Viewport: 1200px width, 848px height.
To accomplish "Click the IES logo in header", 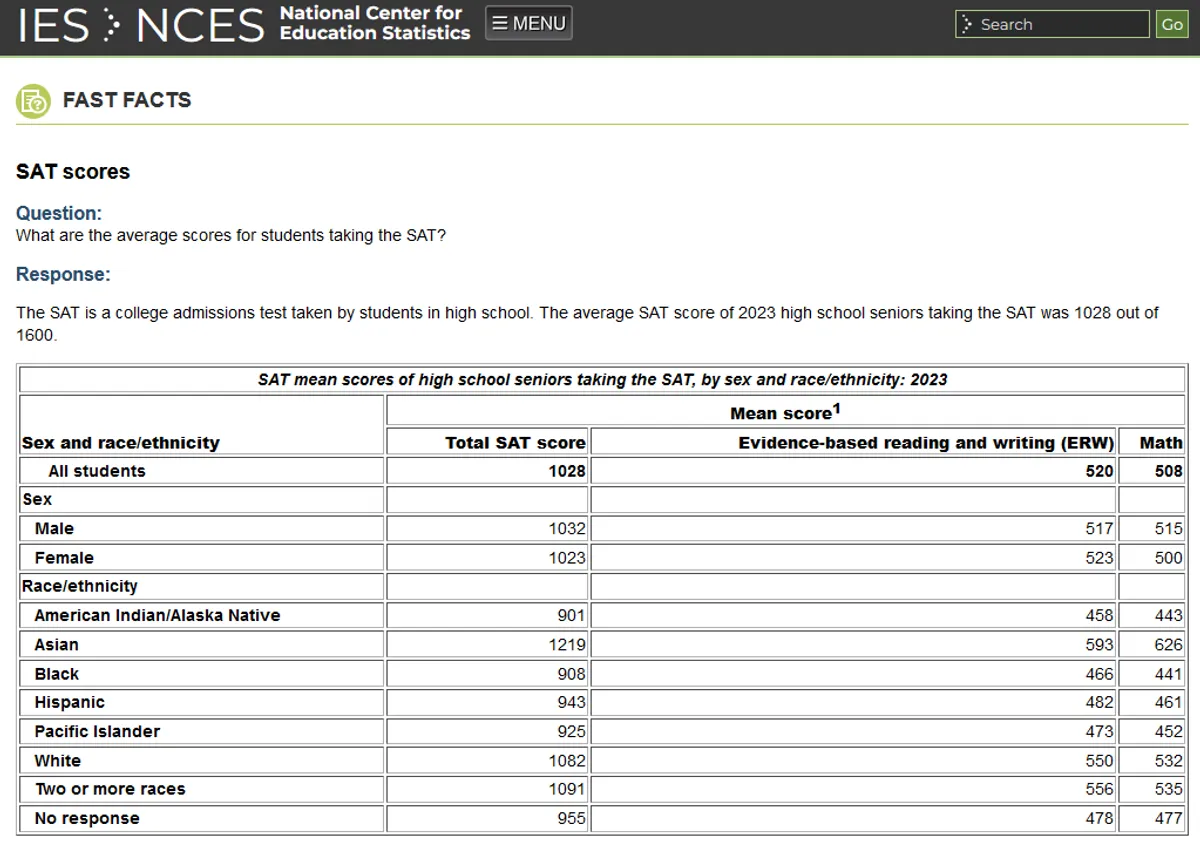I will (54, 25).
